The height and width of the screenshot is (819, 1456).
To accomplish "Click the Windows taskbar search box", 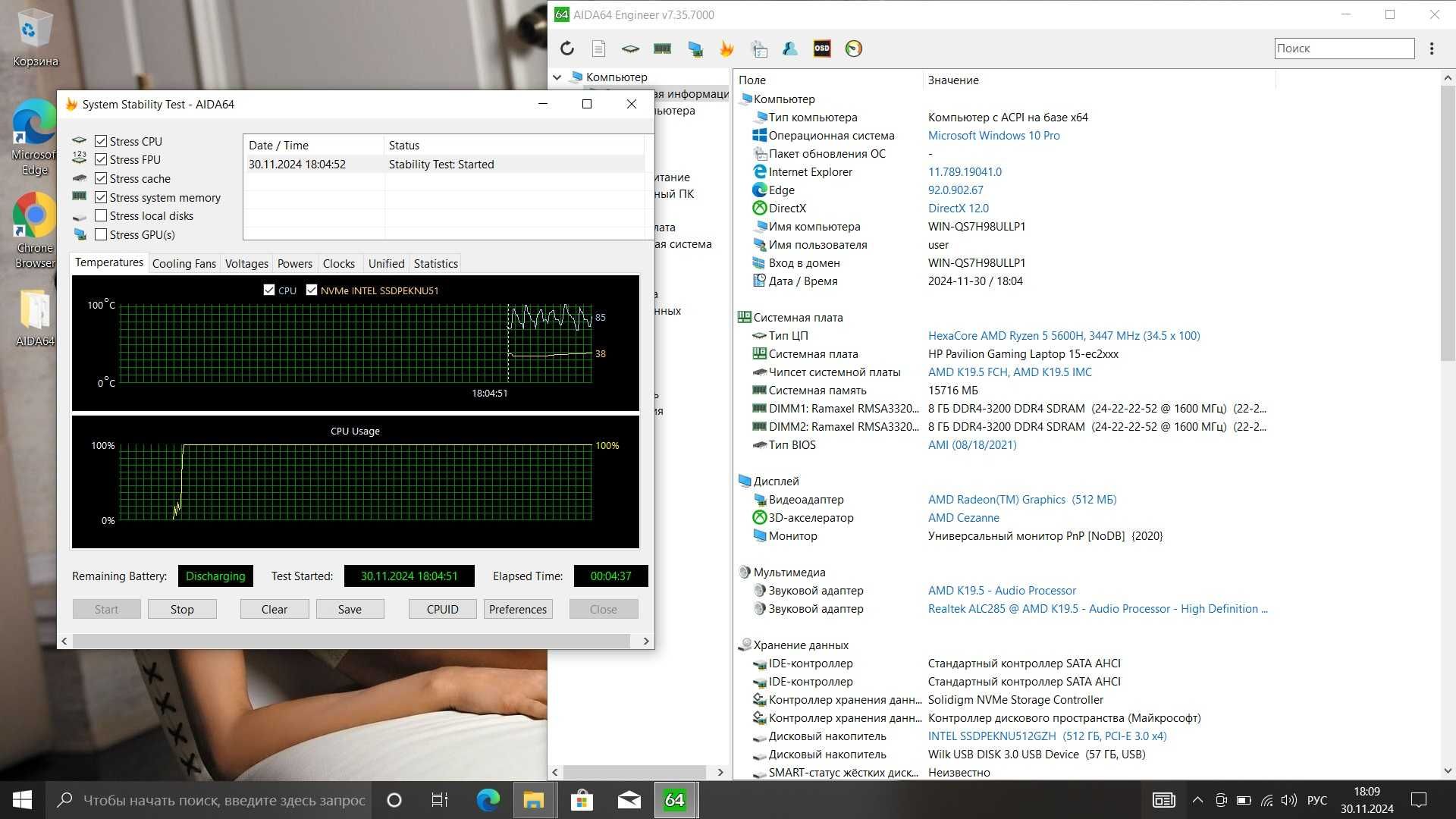I will (207, 800).
